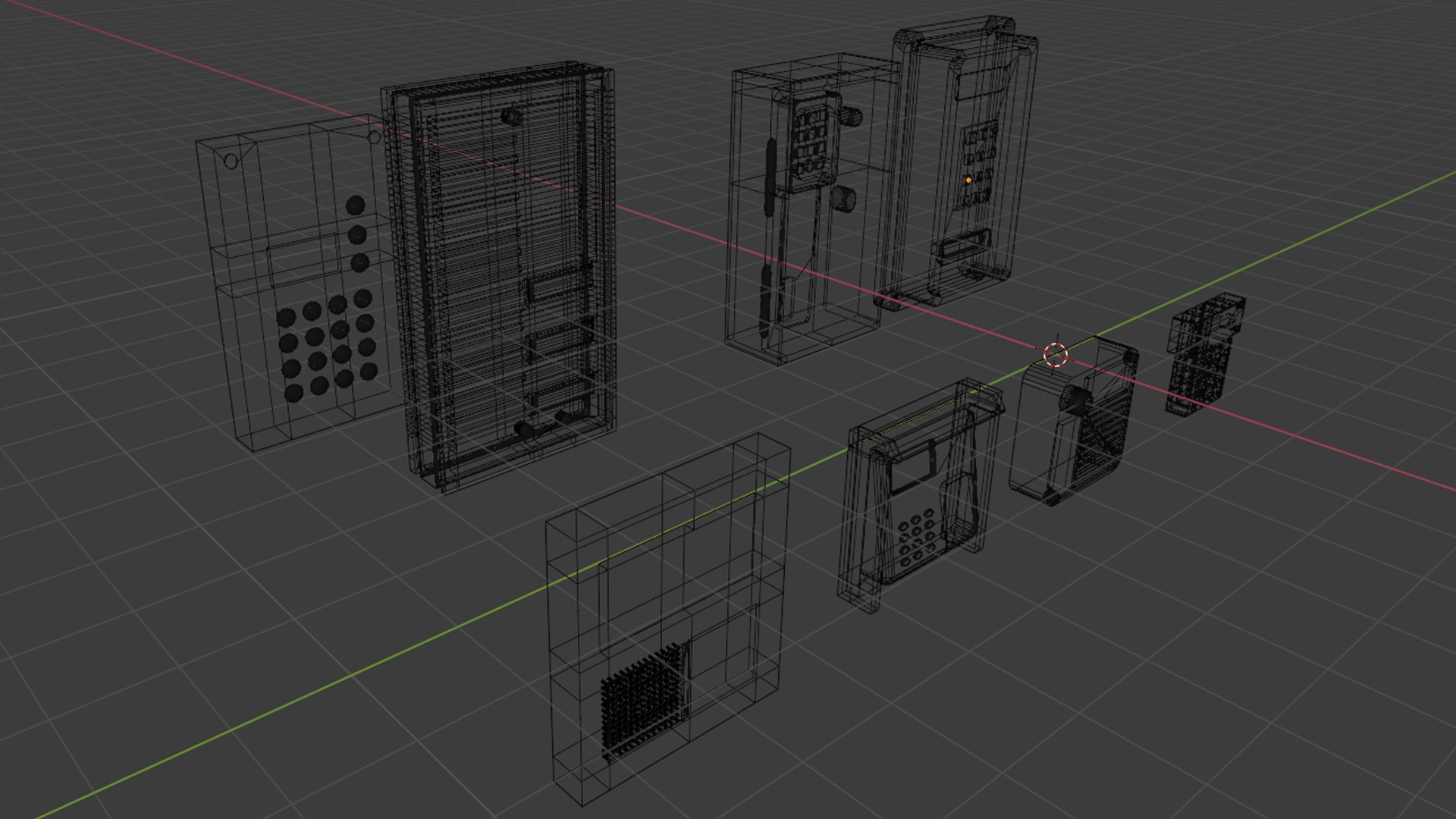Click the lower knob on center box
Viewport: 1456px width, 819px height.
coord(844,199)
